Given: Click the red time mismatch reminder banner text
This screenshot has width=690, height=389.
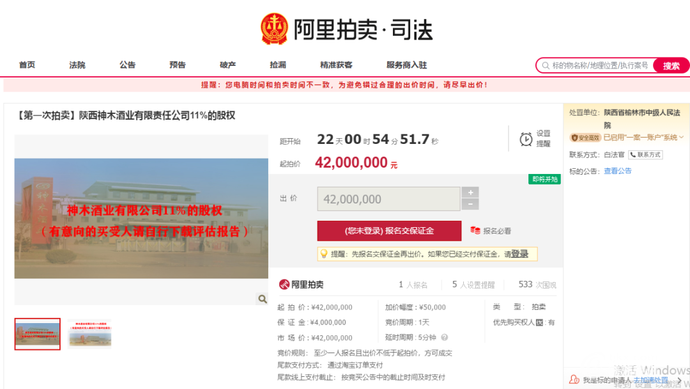Looking at the screenshot, I should (344, 85).
